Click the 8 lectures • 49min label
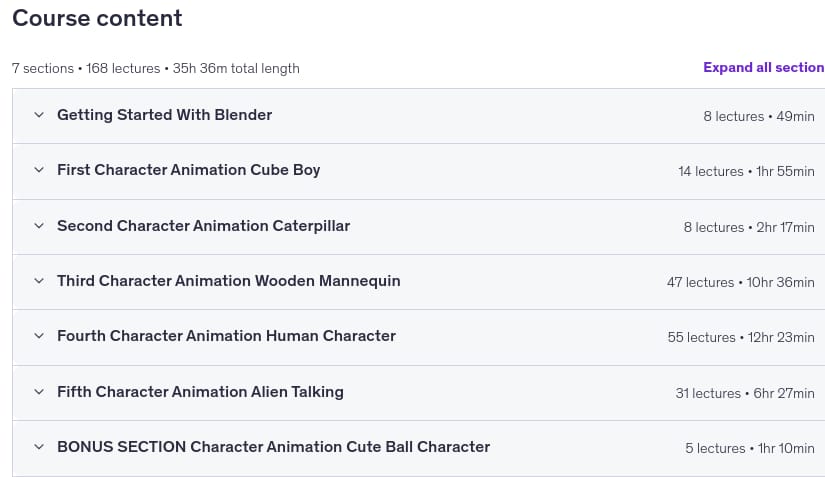This screenshot has height=477, width=825. coord(759,116)
